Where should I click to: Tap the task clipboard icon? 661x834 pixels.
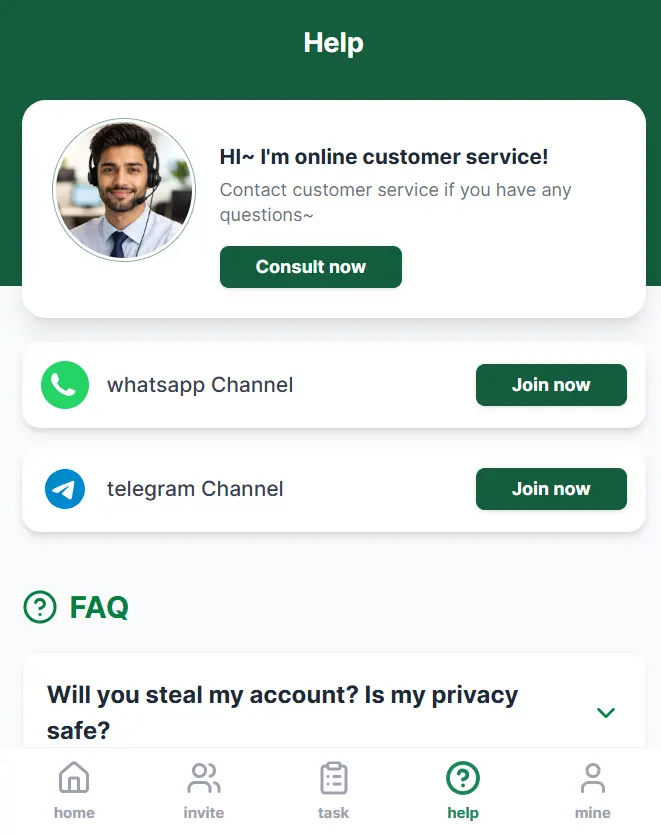pyautogui.click(x=333, y=777)
